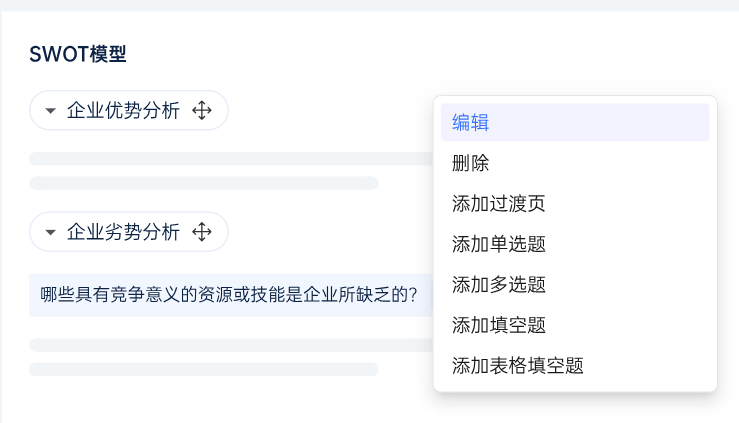This screenshot has height=423, width=739.
Task: Click the move icon beside 企业劣势分析
Action: (202, 233)
